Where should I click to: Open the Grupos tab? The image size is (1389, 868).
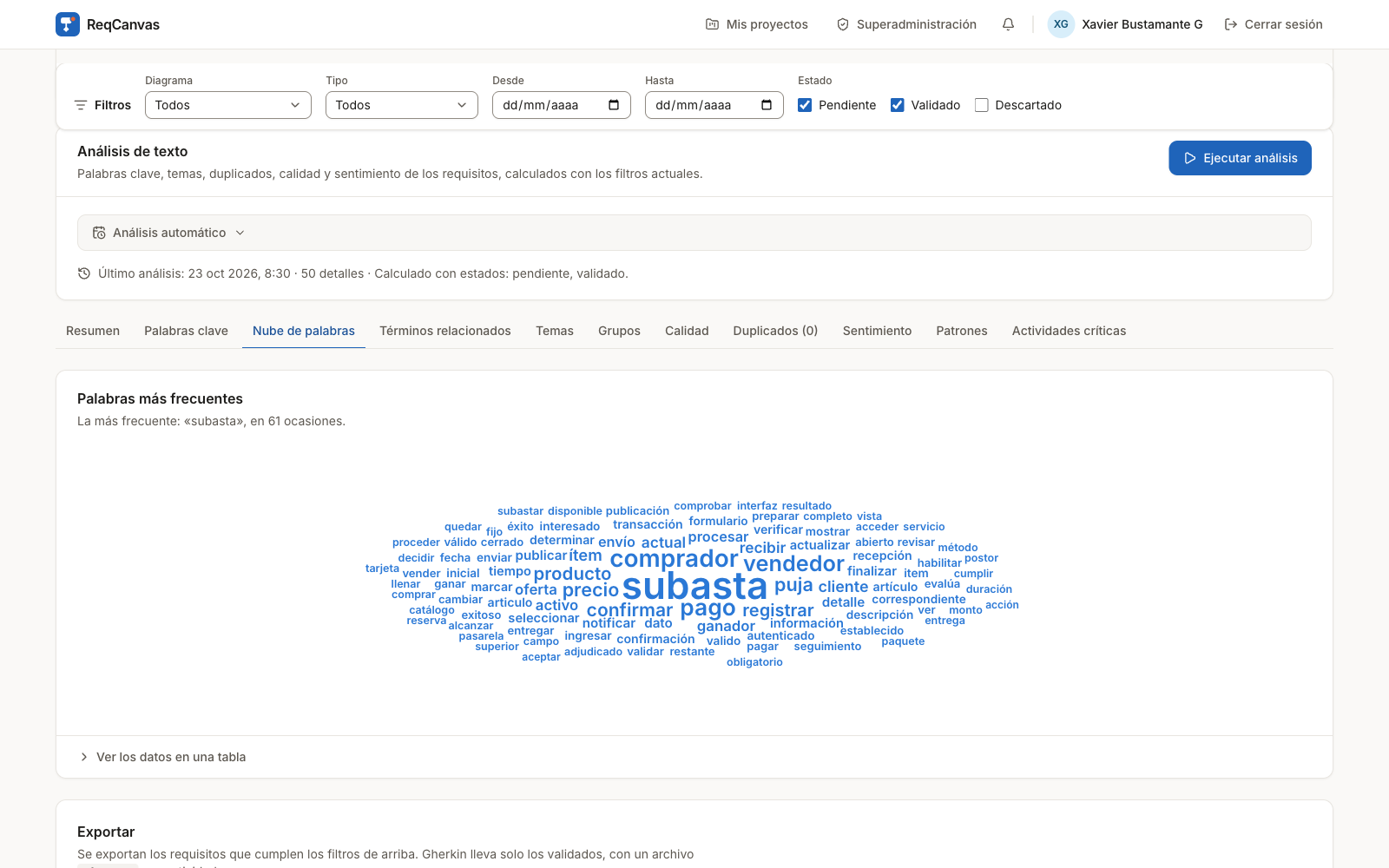[x=619, y=331]
